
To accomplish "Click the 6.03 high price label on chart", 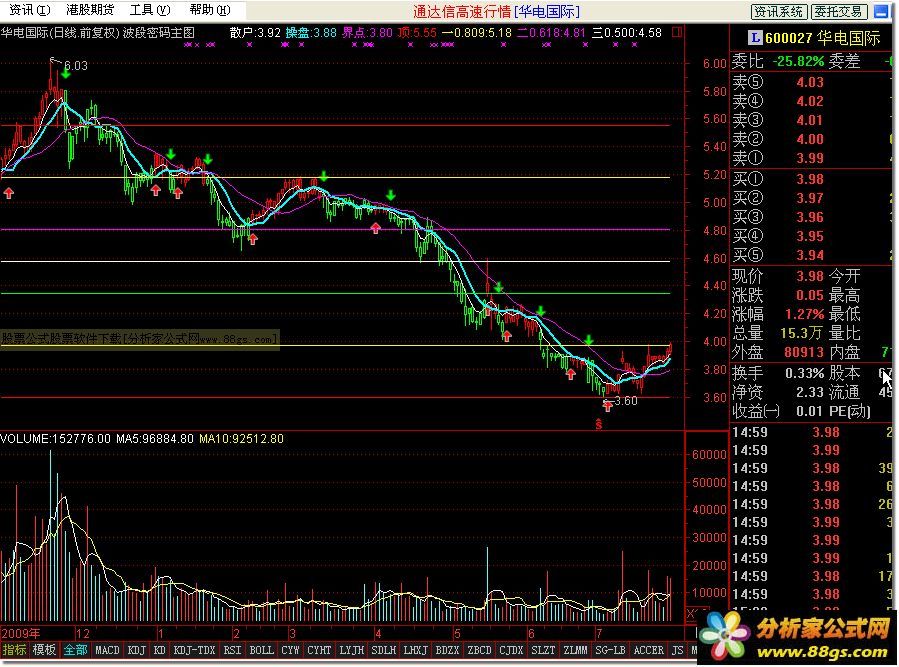I will click(x=76, y=65).
